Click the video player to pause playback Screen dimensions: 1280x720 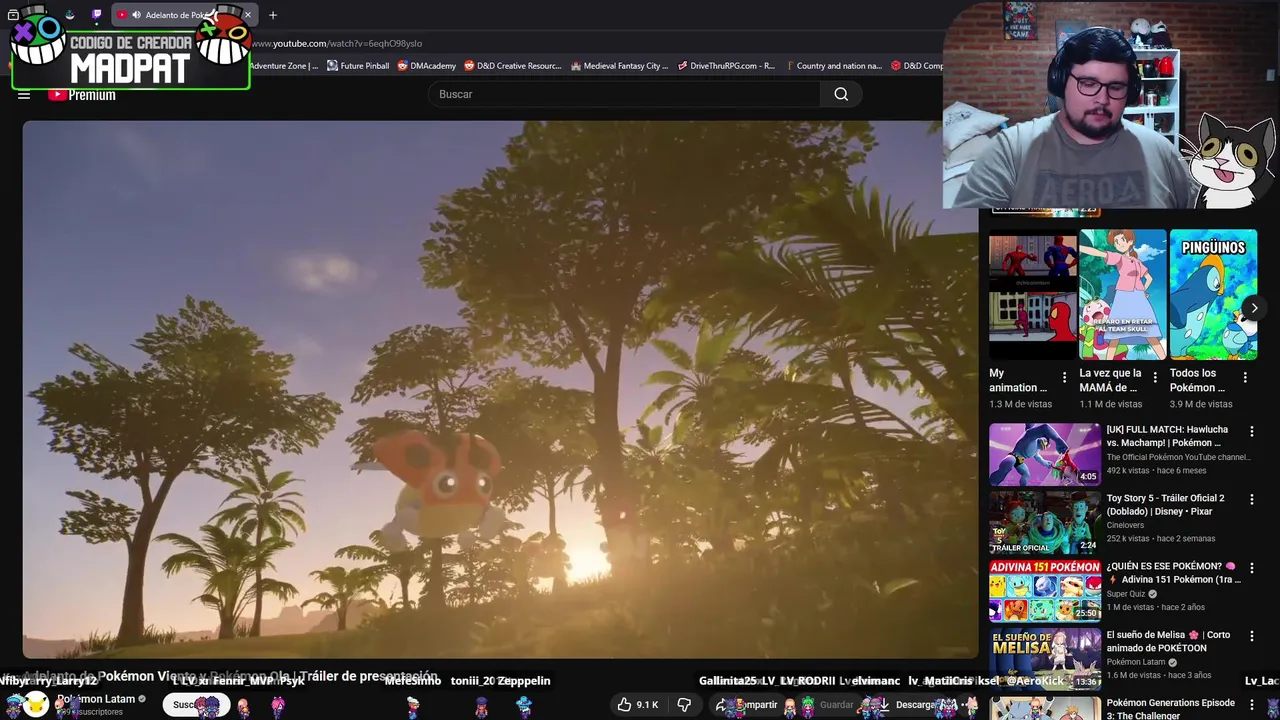pos(500,390)
